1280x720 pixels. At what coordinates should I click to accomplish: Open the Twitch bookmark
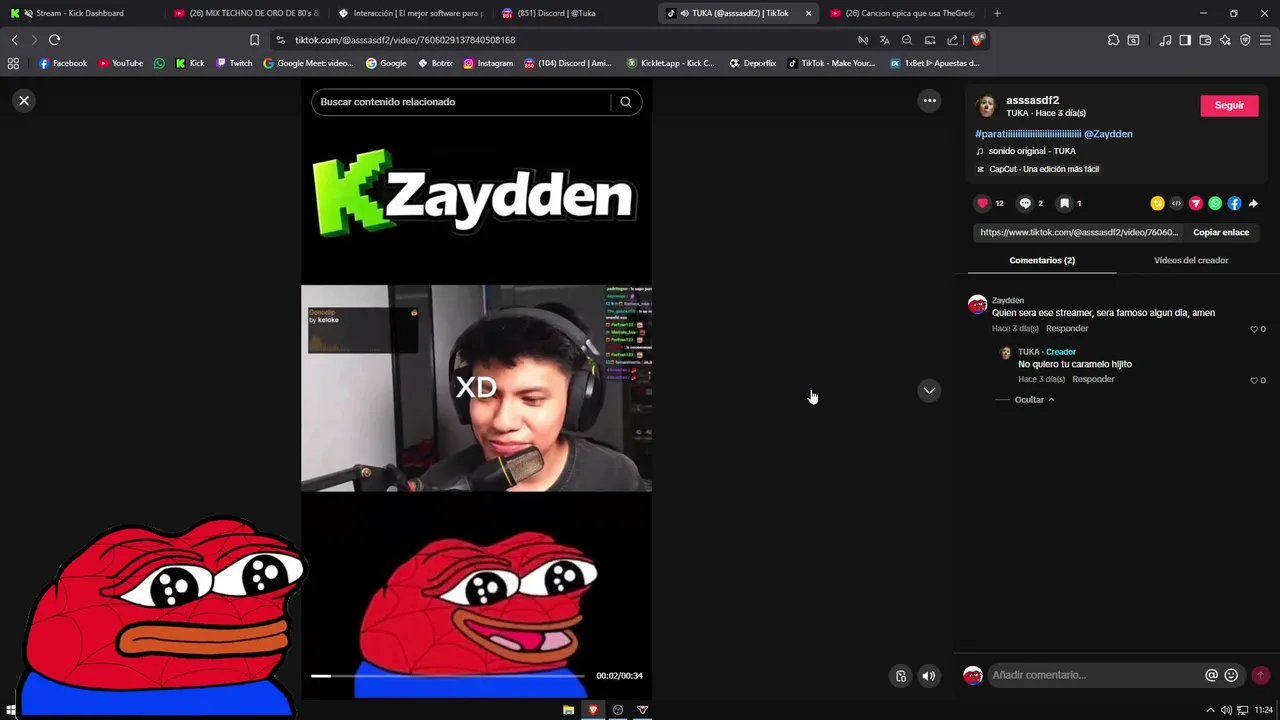[234, 63]
